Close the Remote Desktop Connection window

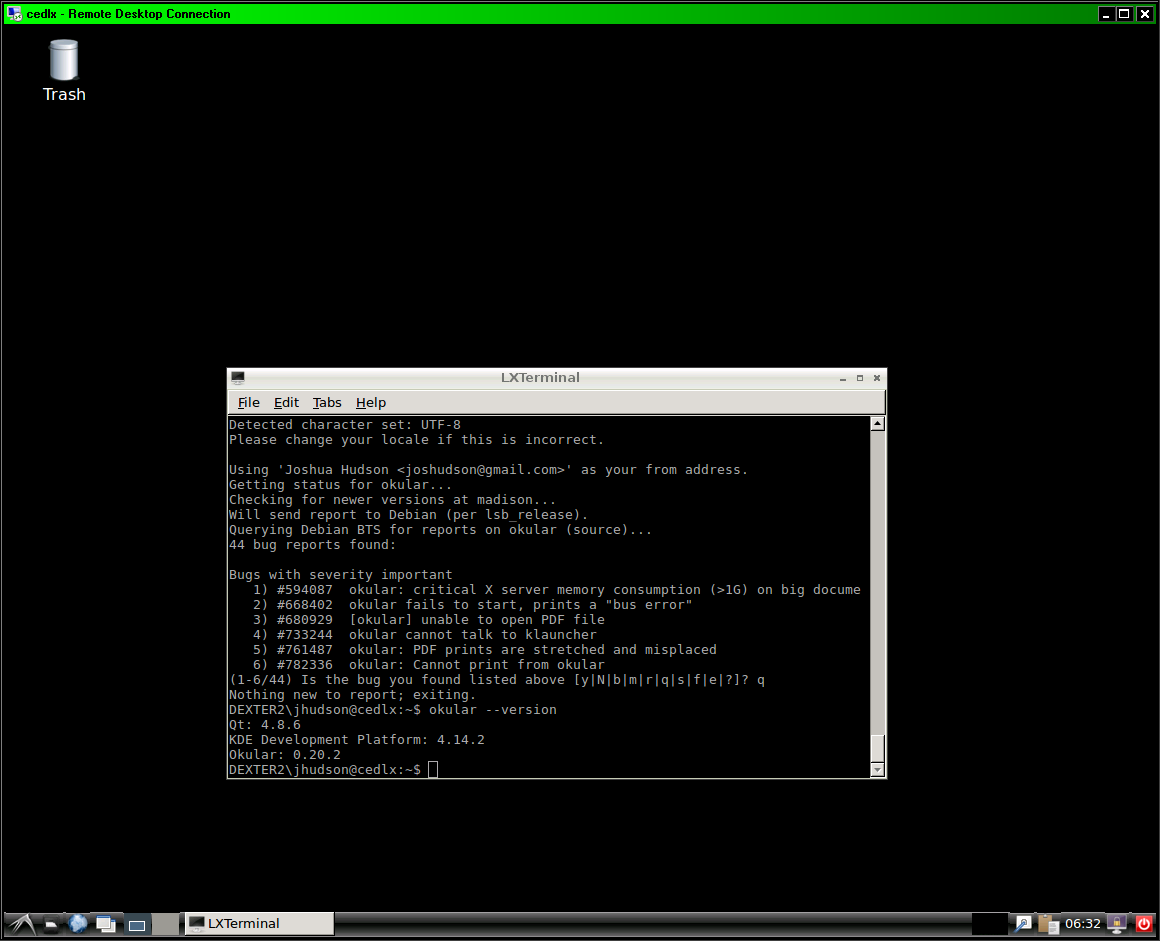point(1144,14)
